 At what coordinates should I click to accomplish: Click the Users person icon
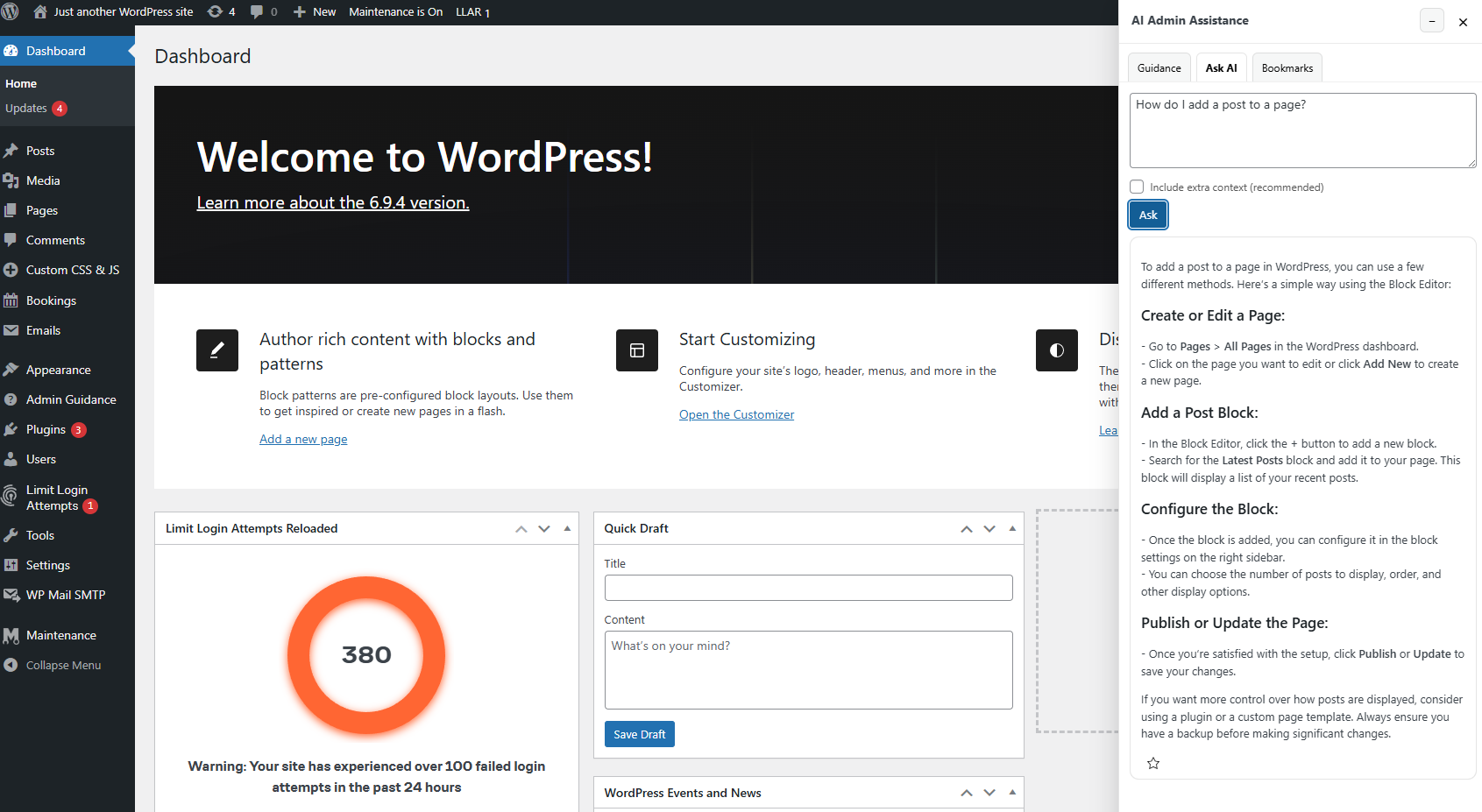(x=11, y=459)
